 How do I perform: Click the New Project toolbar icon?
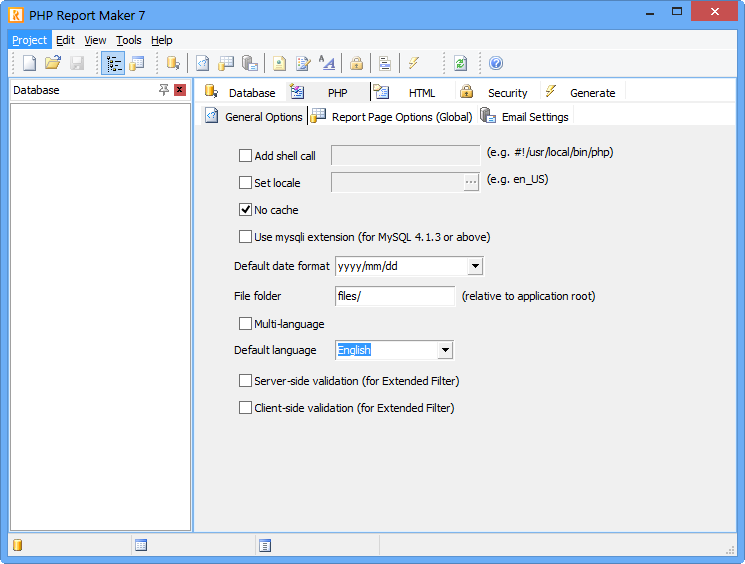click(30, 63)
